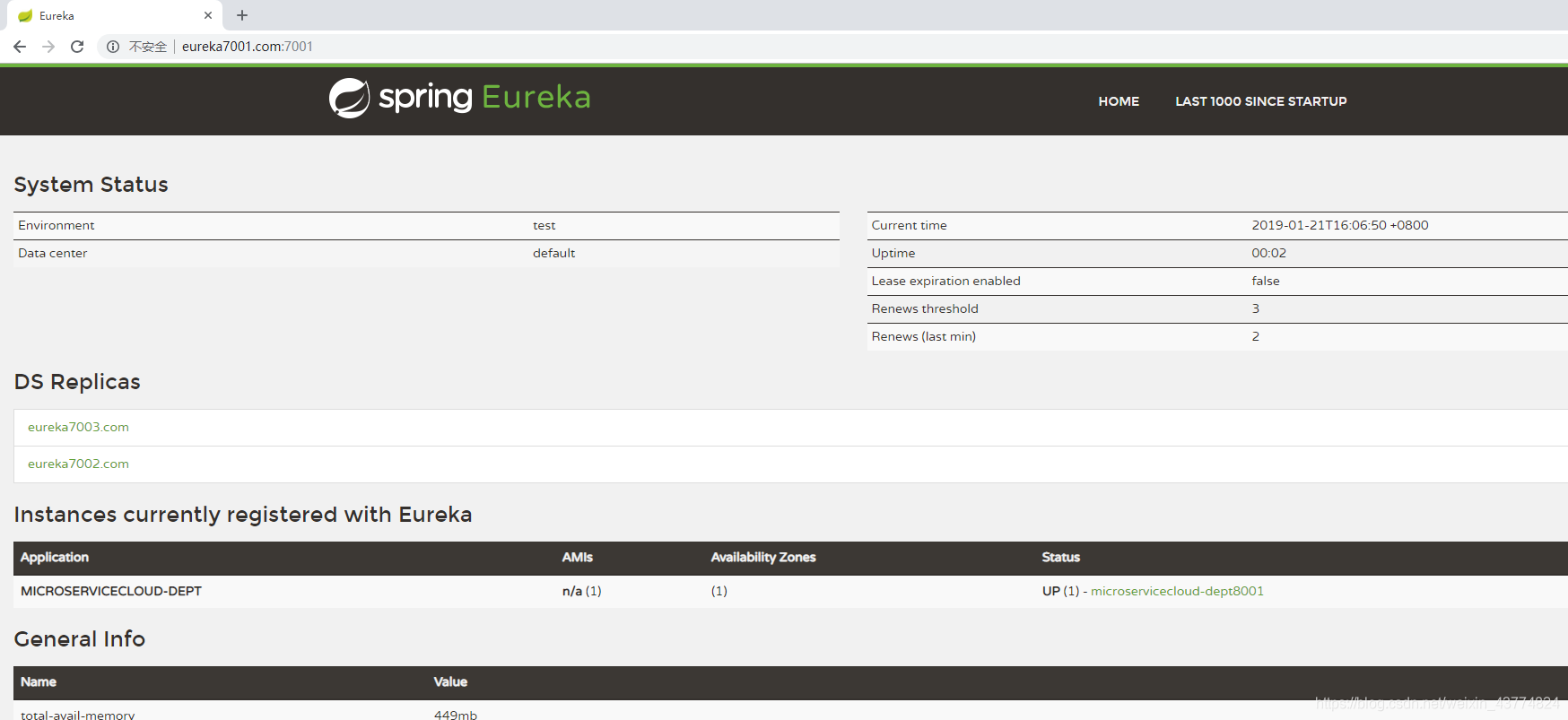Click the 'Current time' row label
Viewport: 1568px width, 720px height.
pyautogui.click(x=909, y=225)
